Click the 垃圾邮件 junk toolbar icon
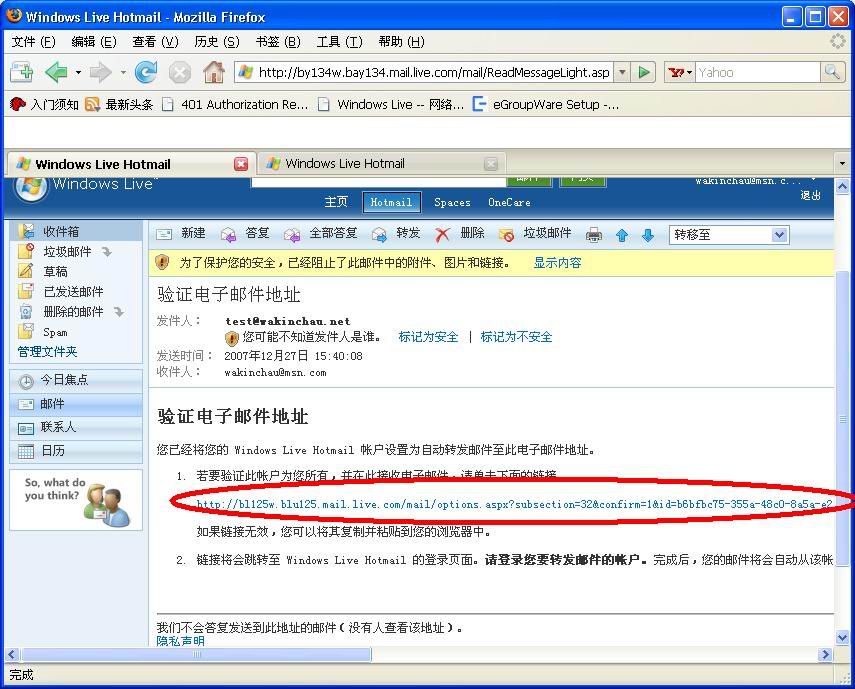Image resolution: width=855 pixels, height=689 pixels. pyautogui.click(x=506, y=234)
